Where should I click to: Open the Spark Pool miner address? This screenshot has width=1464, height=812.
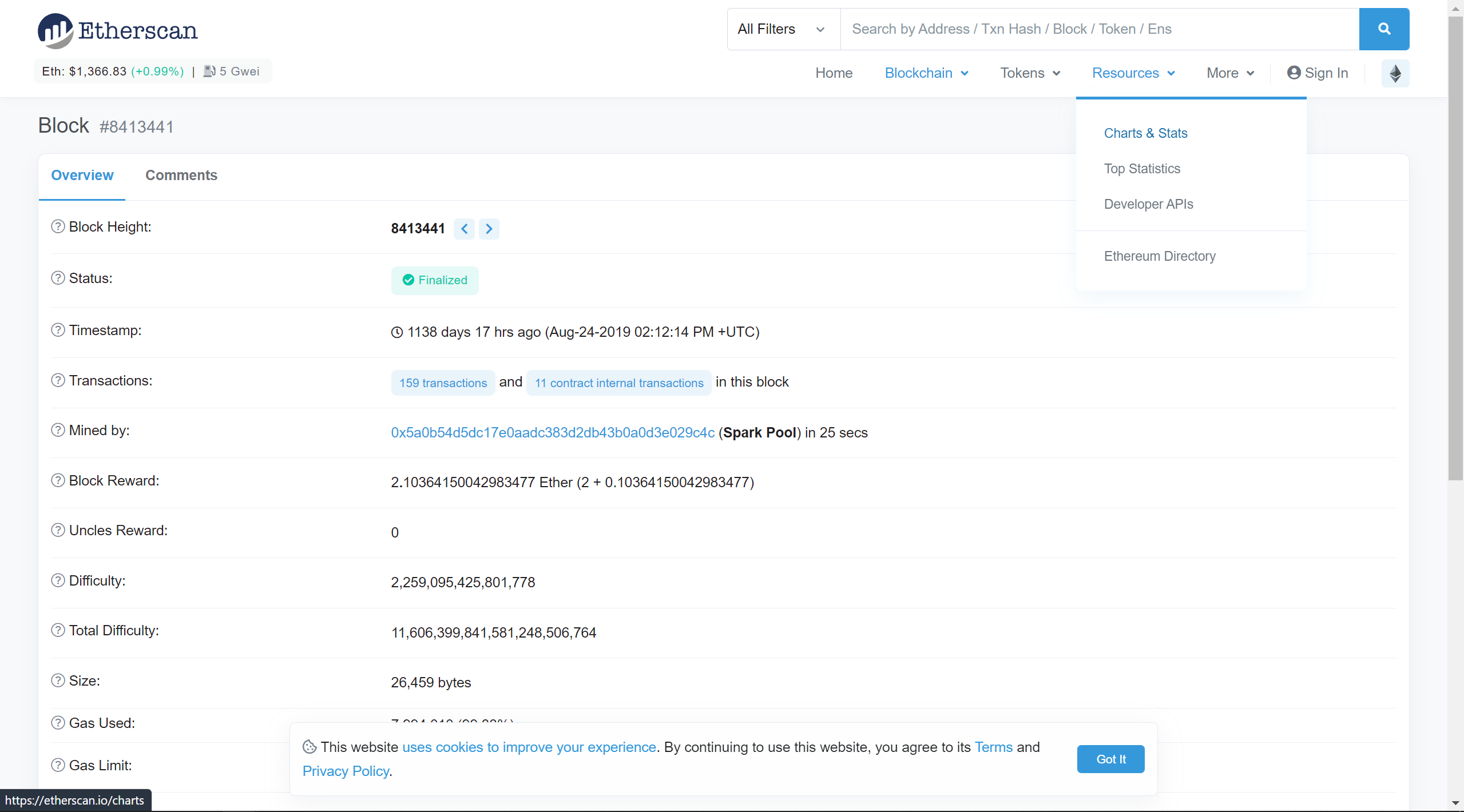pyautogui.click(x=552, y=433)
